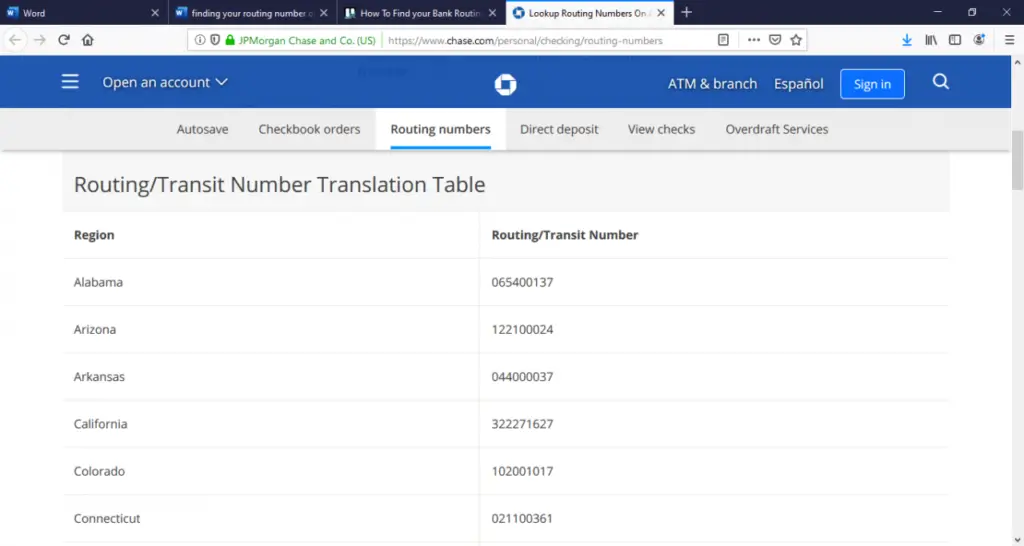The image size is (1024, 546).
Task: Reload the current Chase page
Action: coord(63,40)
